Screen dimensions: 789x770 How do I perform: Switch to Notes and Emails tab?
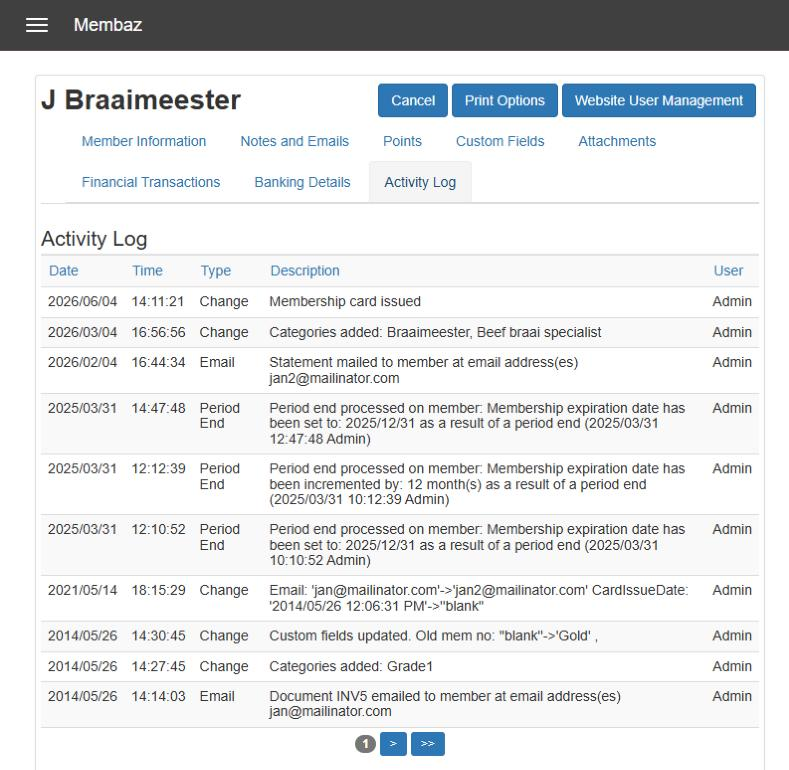tap(294, 141)
